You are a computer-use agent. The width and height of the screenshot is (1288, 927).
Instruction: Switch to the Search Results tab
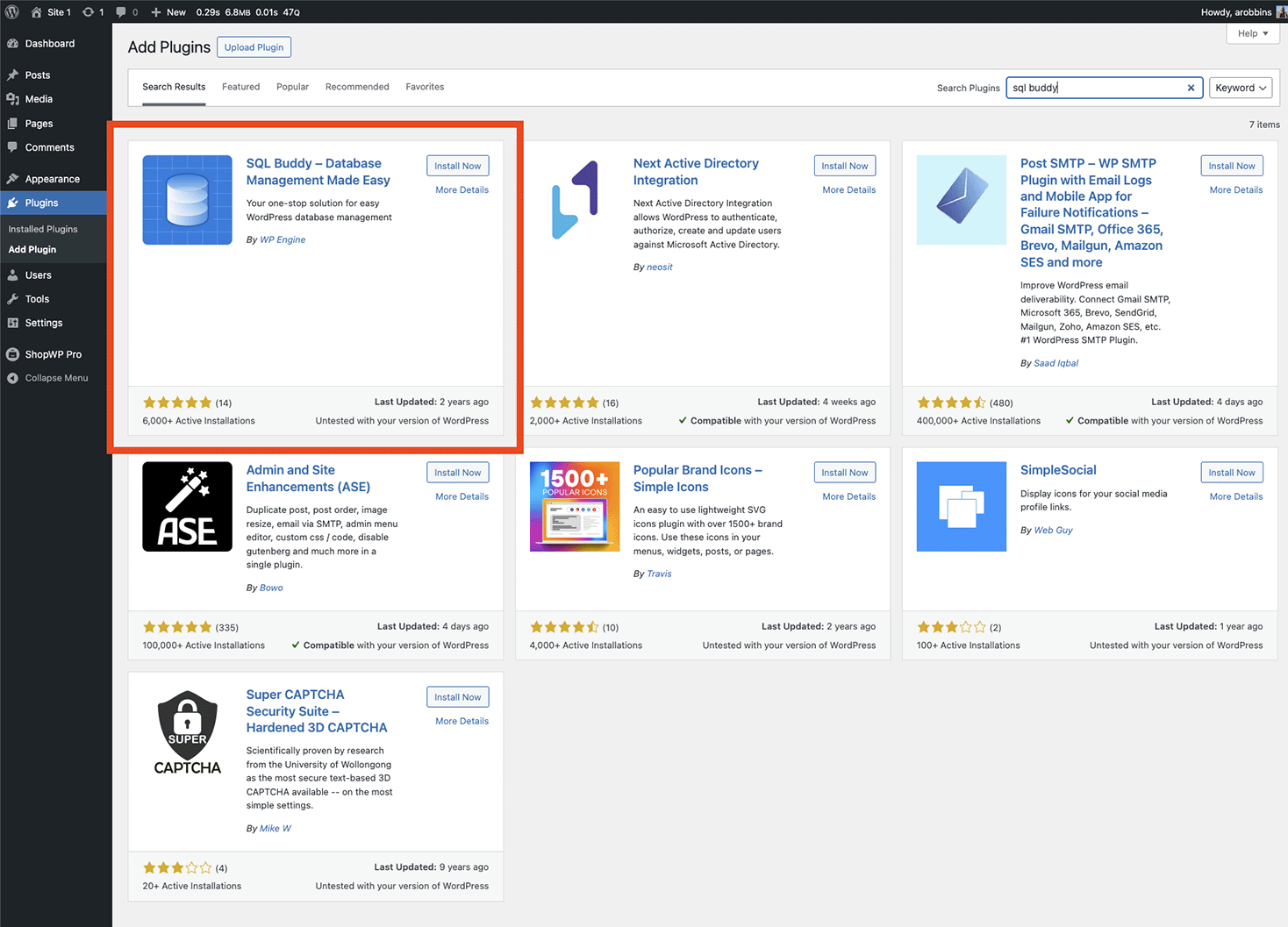[174, 87]
